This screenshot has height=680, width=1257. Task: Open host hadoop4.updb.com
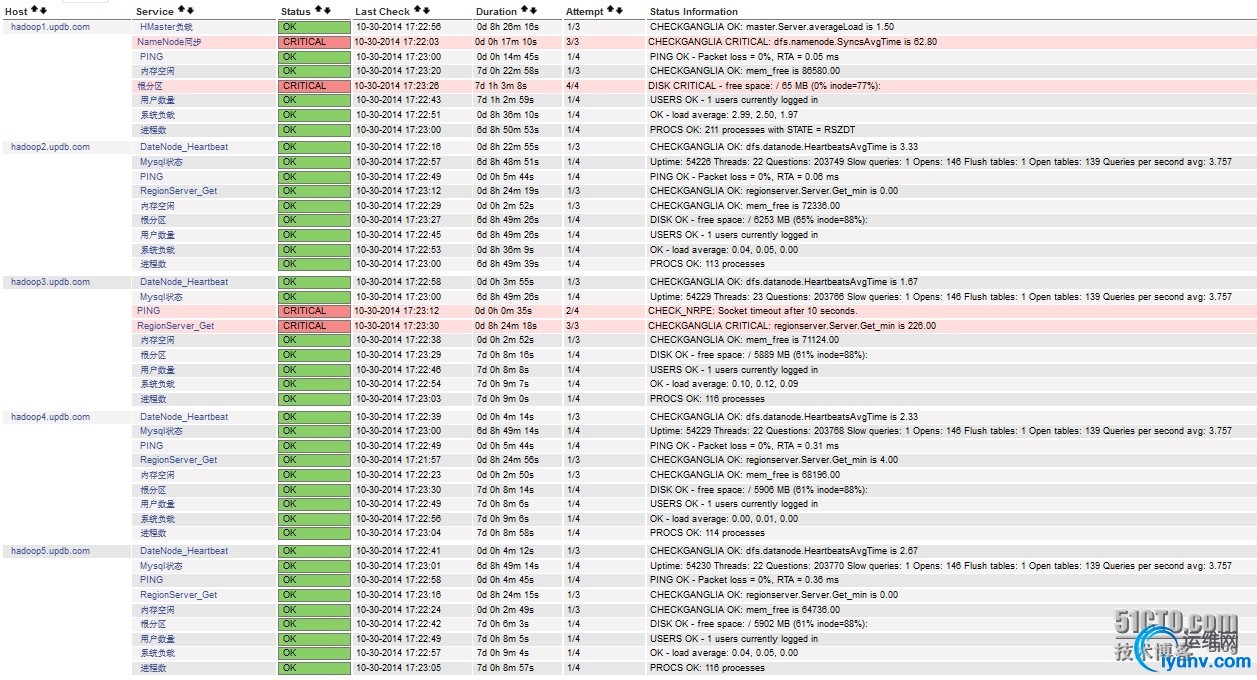50,417
